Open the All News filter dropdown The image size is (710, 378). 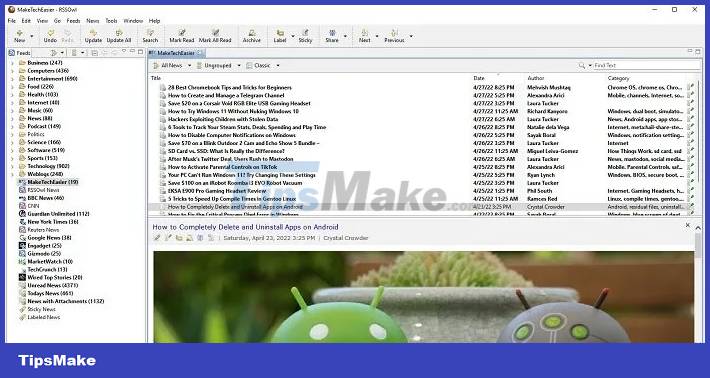pyautogui.click(x=189, y=66)
